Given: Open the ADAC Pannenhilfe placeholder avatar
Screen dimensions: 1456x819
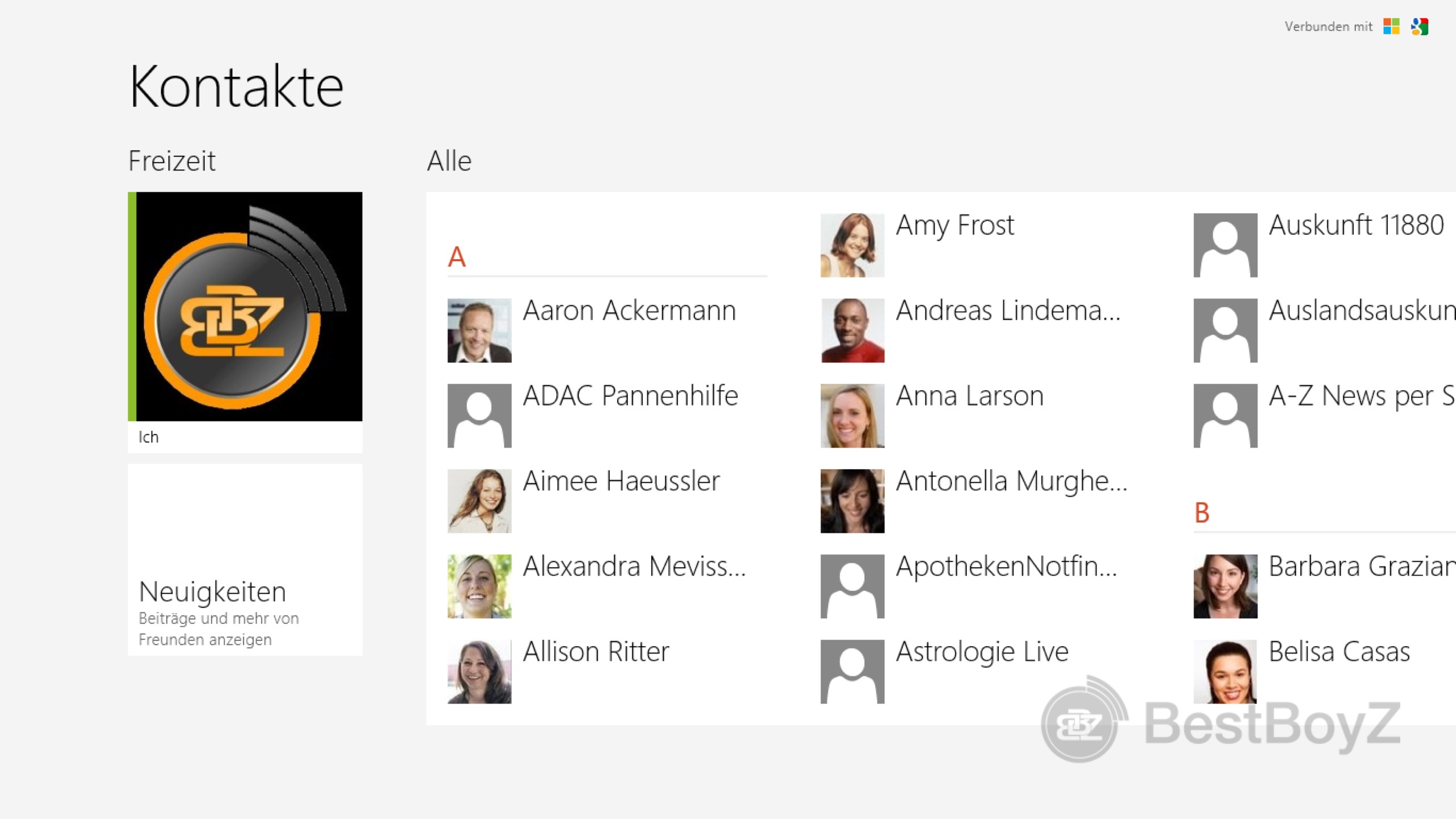Looking at the screenshot, I should (x=479, y=416).
